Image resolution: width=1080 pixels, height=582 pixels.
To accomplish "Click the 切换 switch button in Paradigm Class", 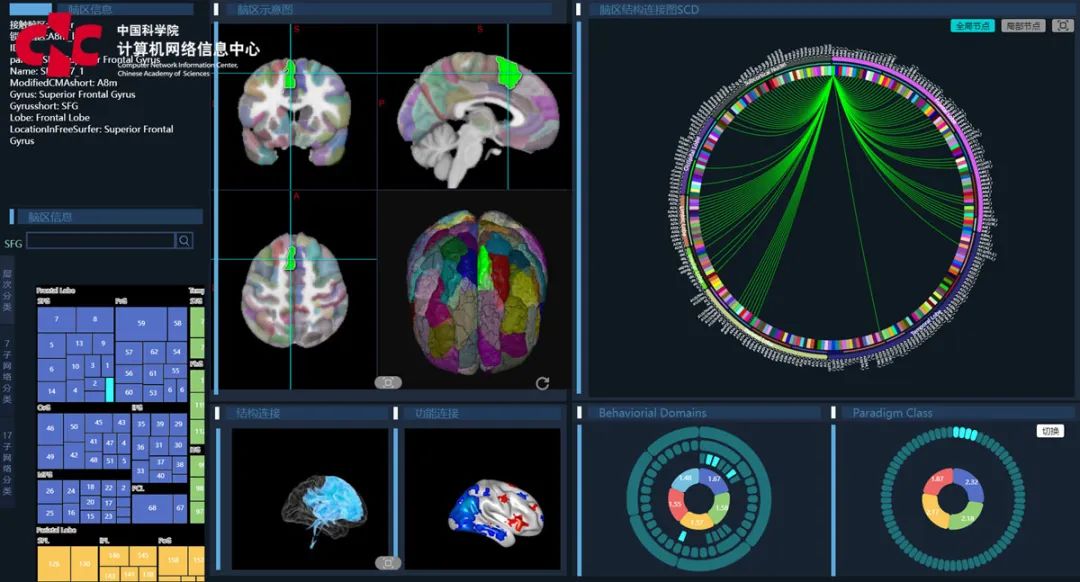I will 1050,431.
